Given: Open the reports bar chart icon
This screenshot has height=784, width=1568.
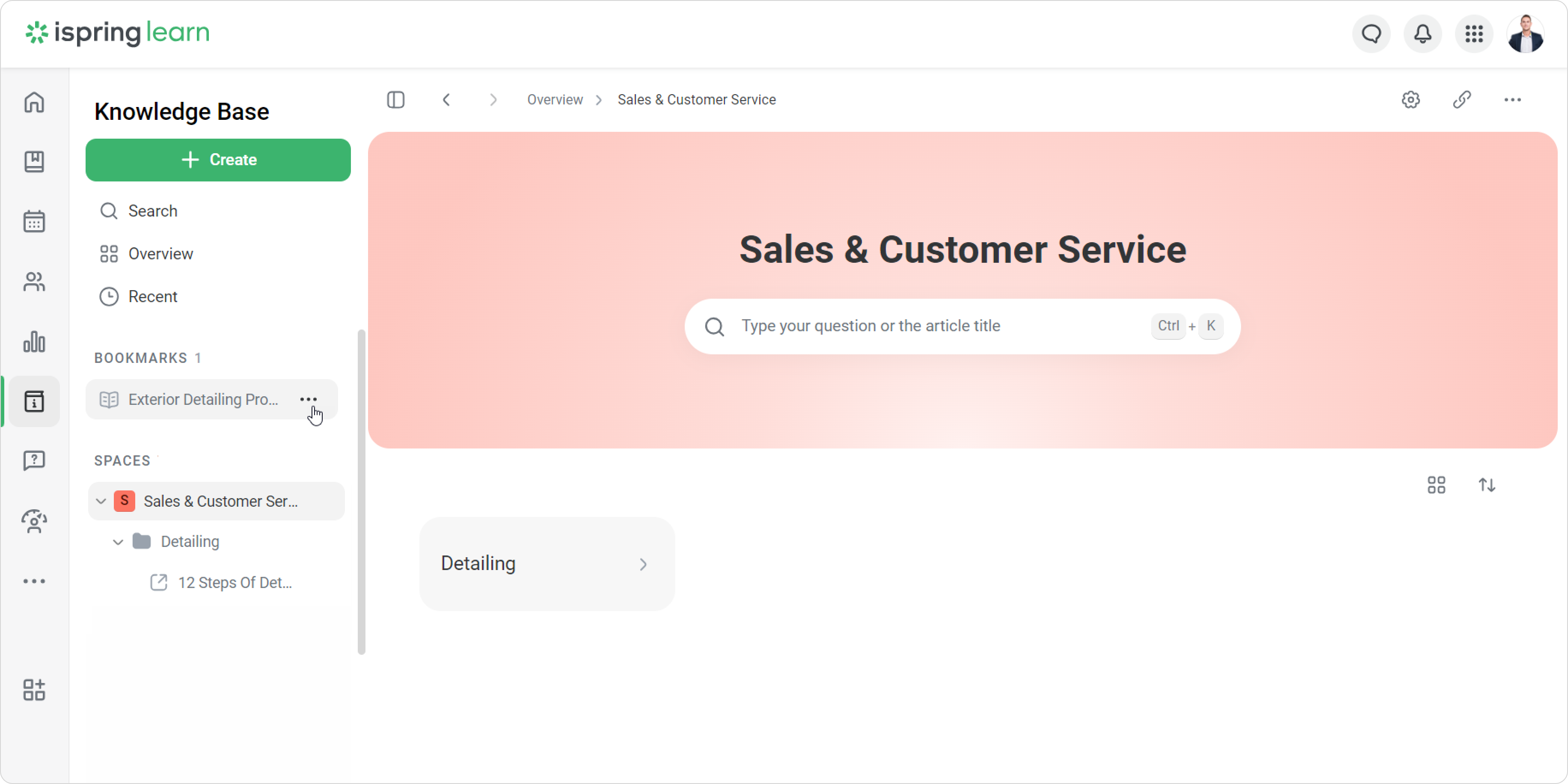Looking at the screenshot, I should point(34,342).
